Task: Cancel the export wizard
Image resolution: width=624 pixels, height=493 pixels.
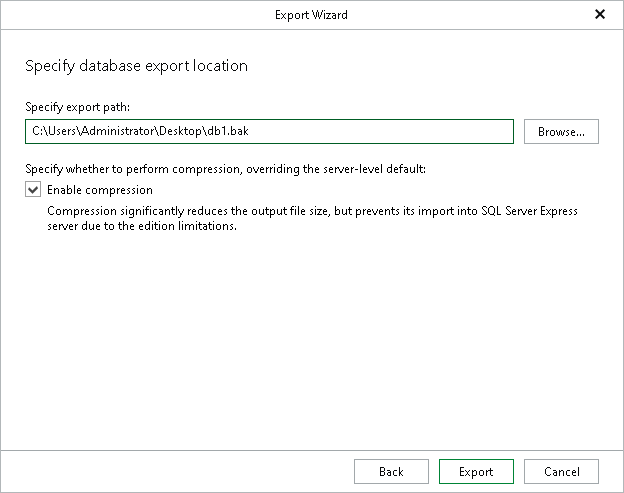Action: click(x=561, y=472)
